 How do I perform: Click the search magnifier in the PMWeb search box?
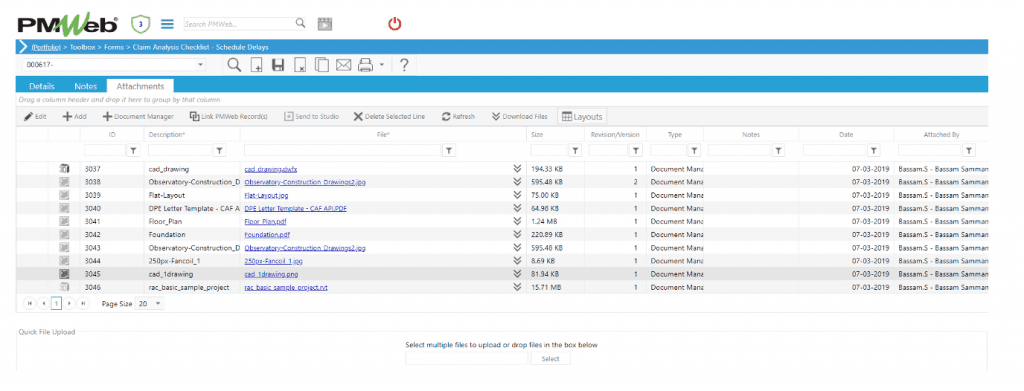click(300, 23)
